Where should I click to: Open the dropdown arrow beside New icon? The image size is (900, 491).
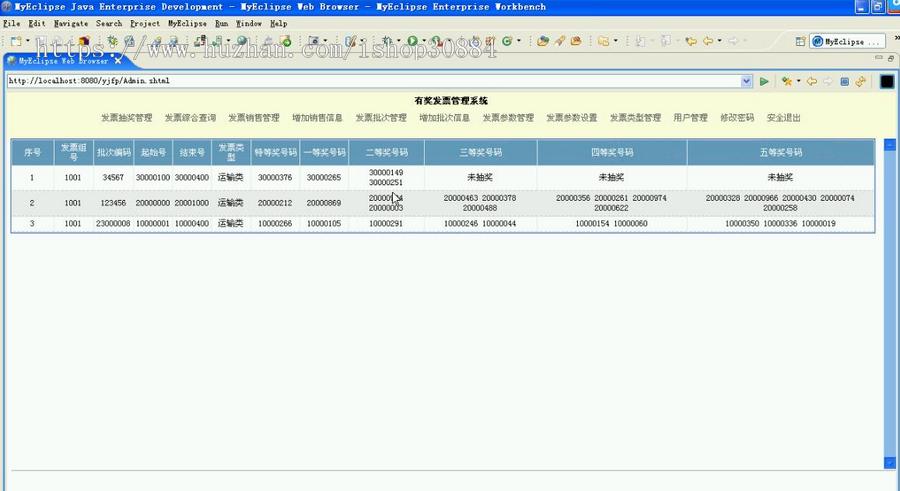(28, 41)
